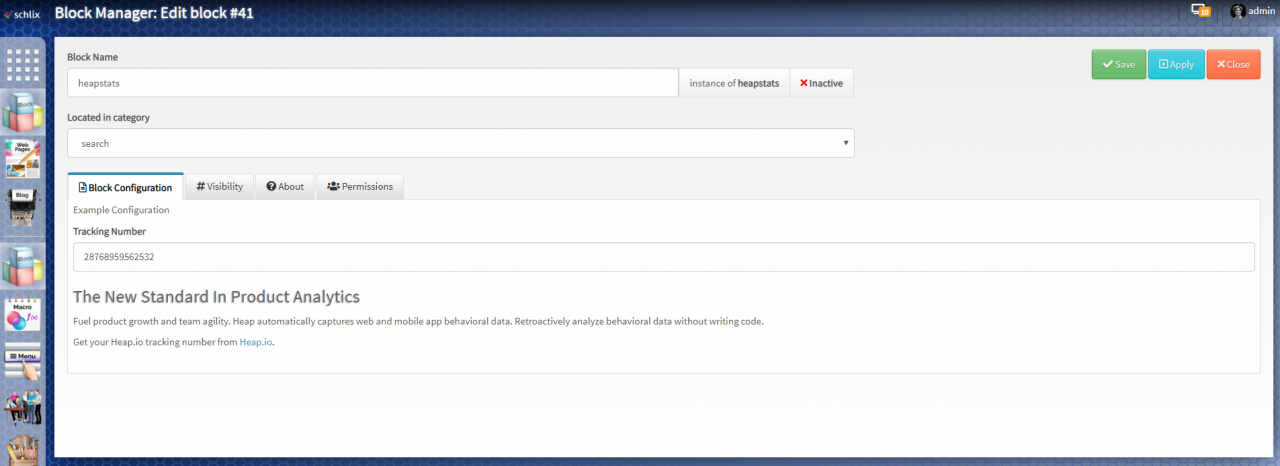This screenshot has width=1280, height=466.
Task: Open the Menu sidebar icon
Action: click(x=23, y=363)
